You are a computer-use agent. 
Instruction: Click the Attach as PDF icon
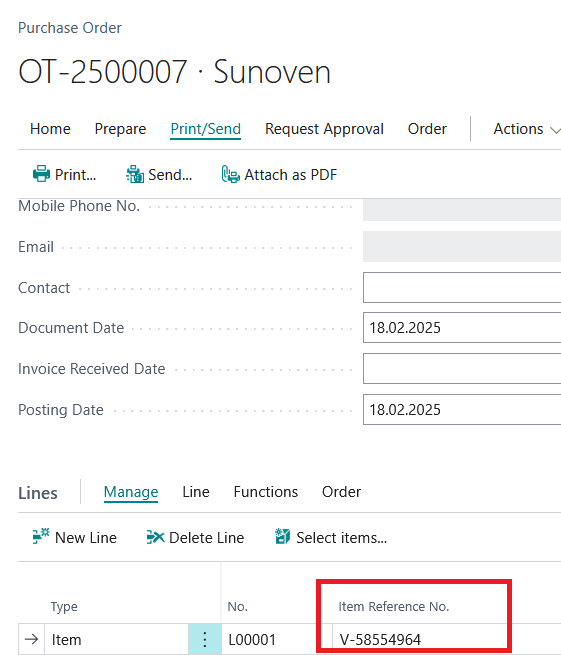point(231,174)
